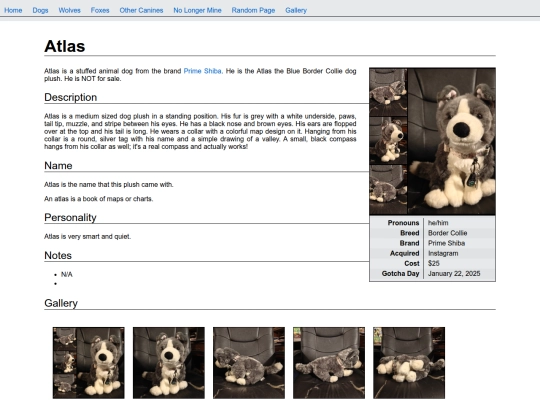Click the Breed label in the infobox
The height and width of the screenshot is (405, 540).
(409, 233)
